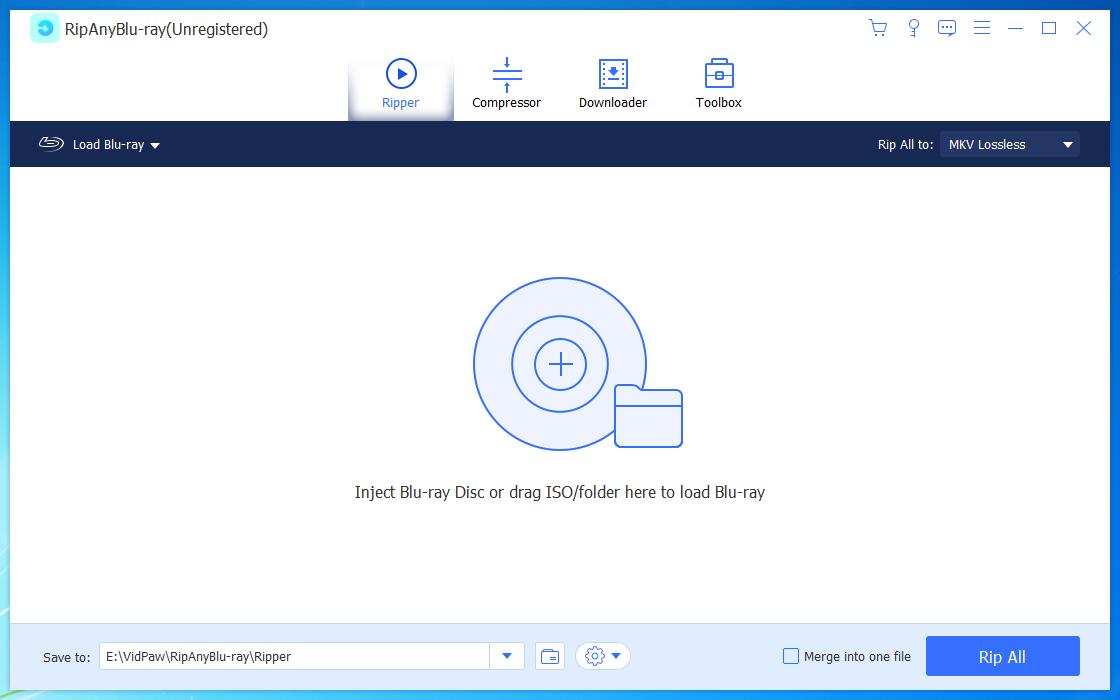Screen dimensions: 1120x700
Task: Switch to the Downloader tab
Action: point(613,84)
